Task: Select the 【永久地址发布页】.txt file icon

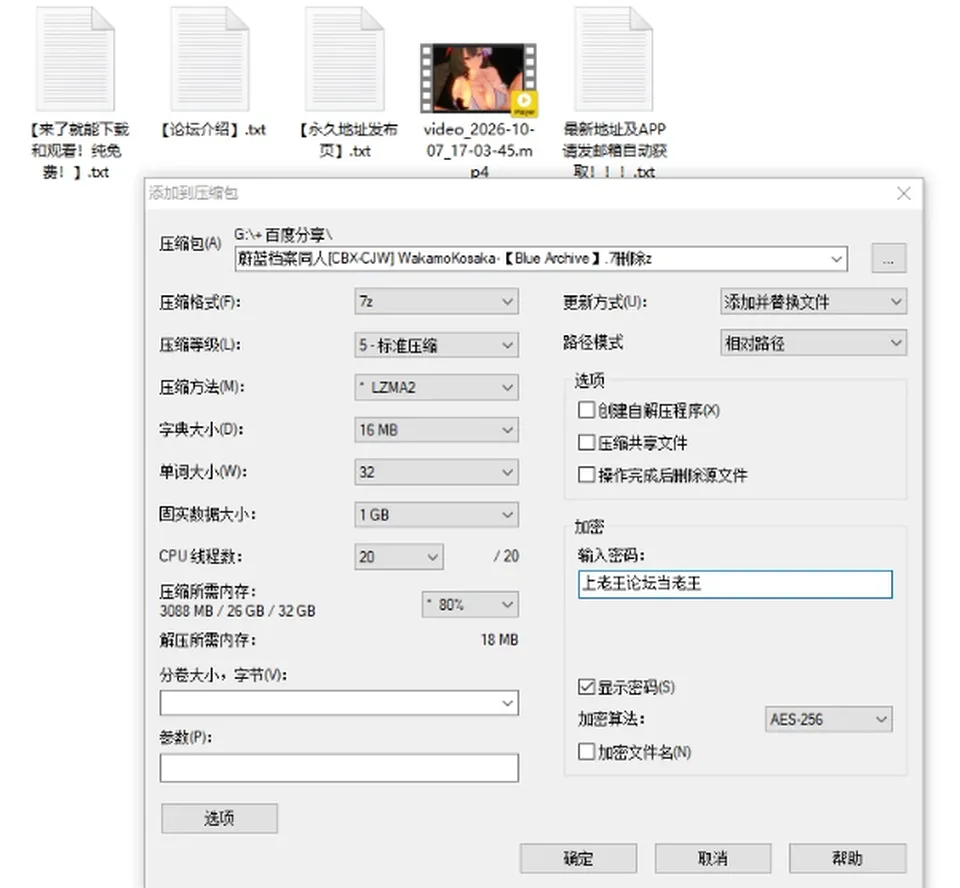Action: point(344,59)
